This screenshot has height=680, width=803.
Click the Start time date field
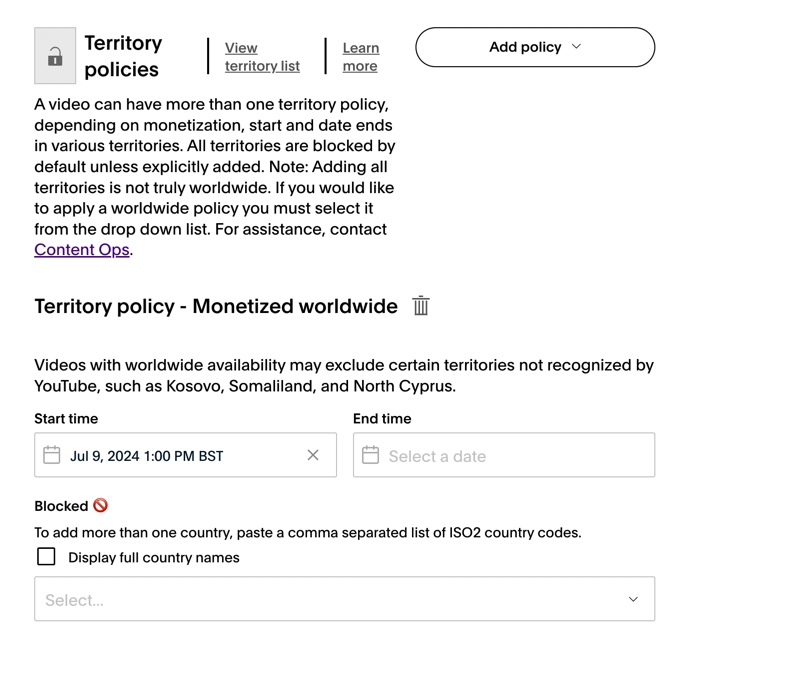coord(185,455)
